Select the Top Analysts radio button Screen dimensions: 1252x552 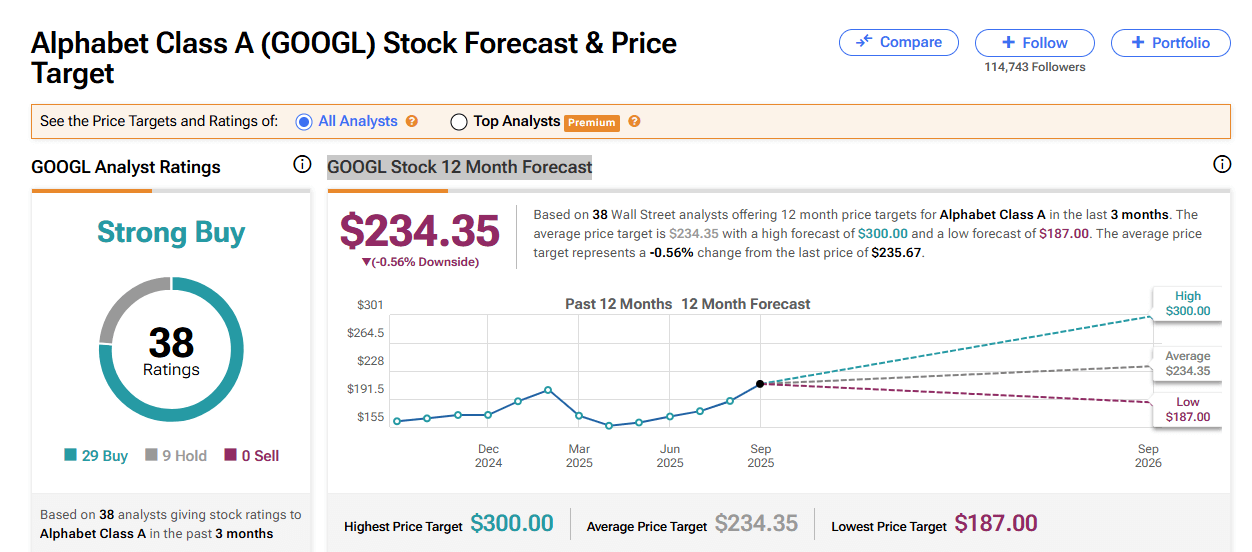pyautogui.click(x=459, y=122)
